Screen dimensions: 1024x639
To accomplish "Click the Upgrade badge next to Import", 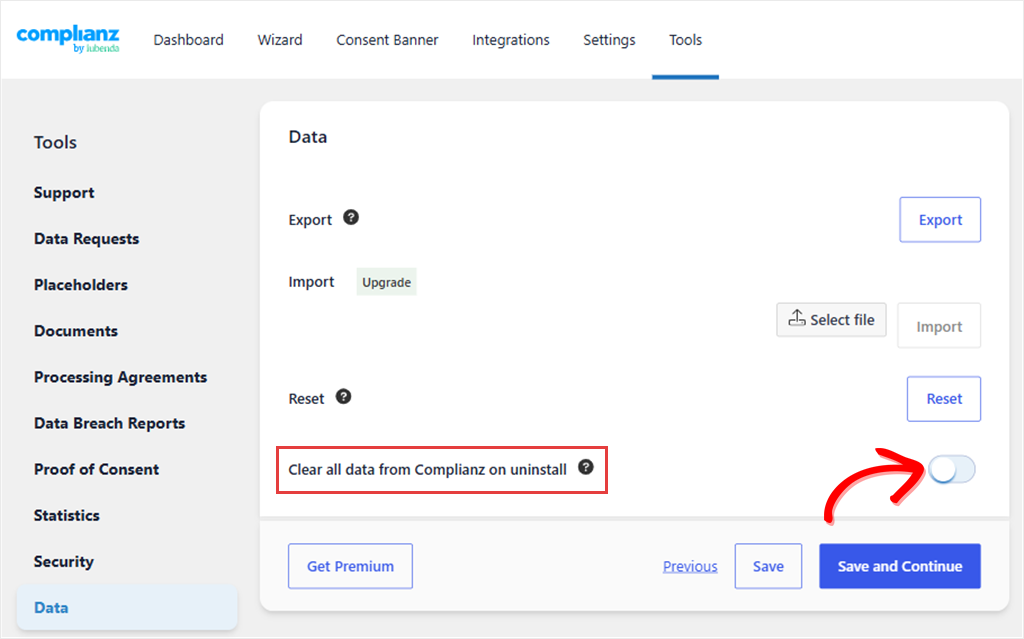I will tap(387, 282).
